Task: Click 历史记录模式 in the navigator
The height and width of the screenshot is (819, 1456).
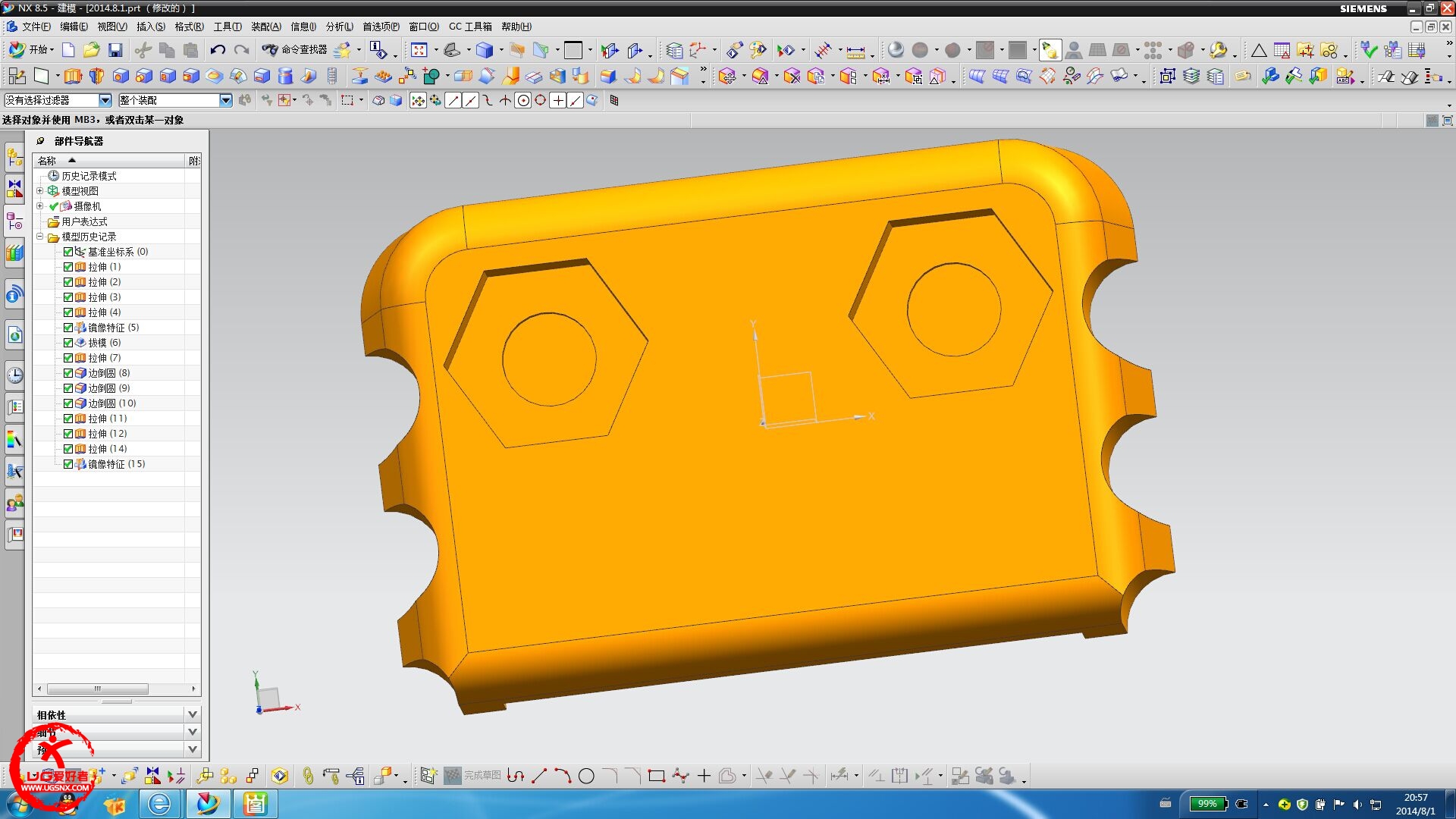Action: [x=89, y=176]
